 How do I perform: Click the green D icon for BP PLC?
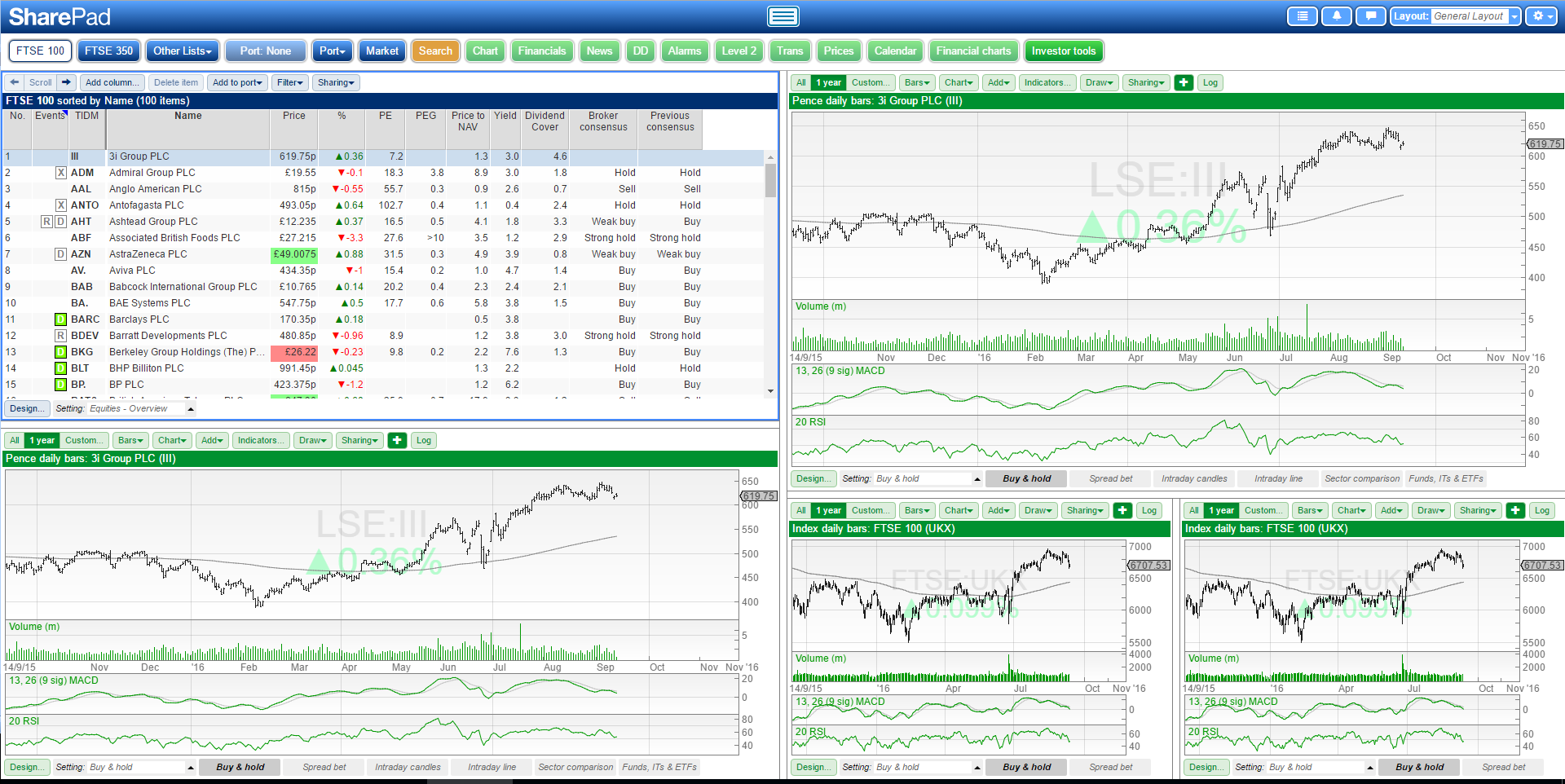coord(60,385)
